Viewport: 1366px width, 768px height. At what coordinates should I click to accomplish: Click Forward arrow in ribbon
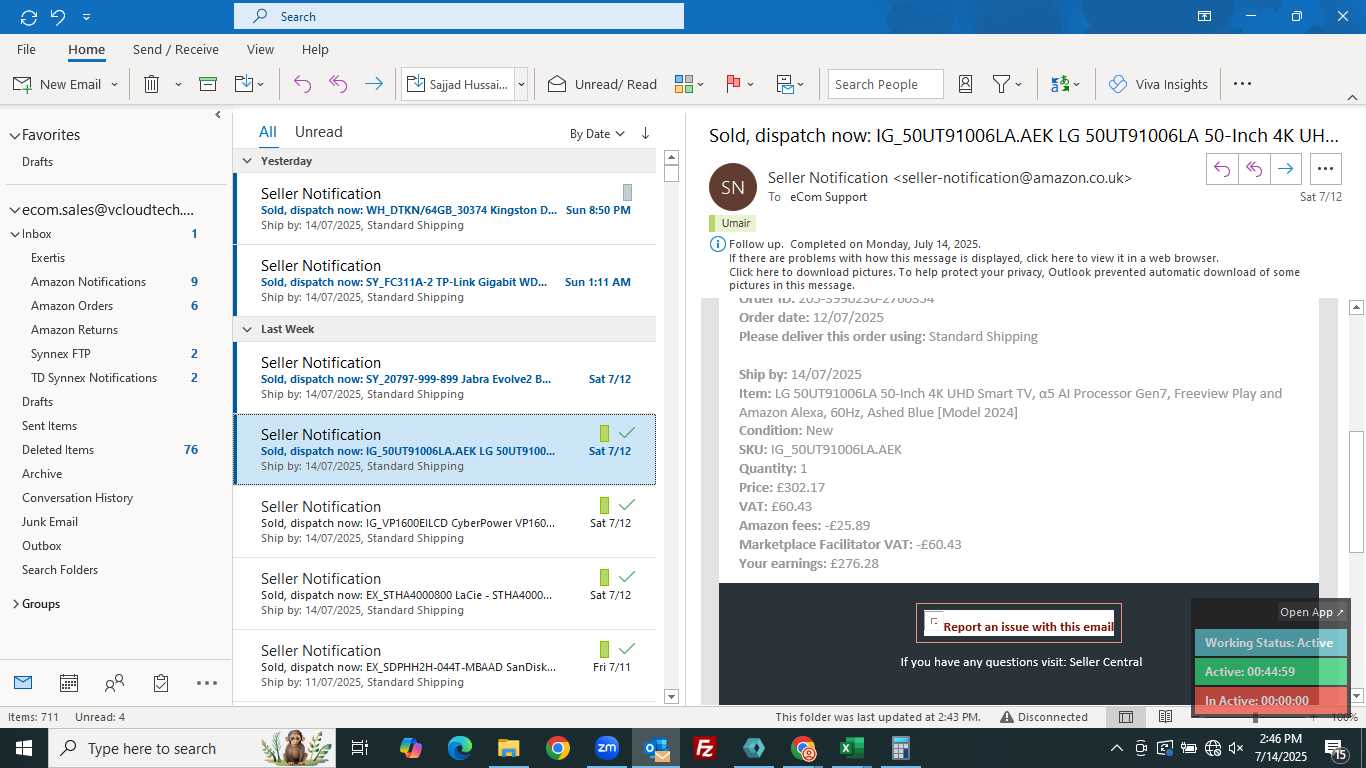[374, 84]
